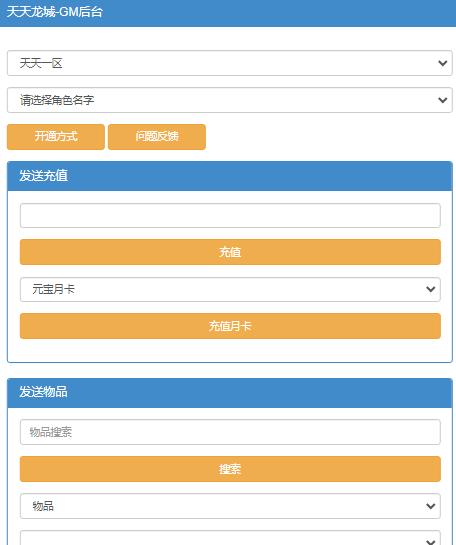This screenshot has height=545, width=456.
Task: Click the 发送物品 panel header
Action: [x=230, y=392]
